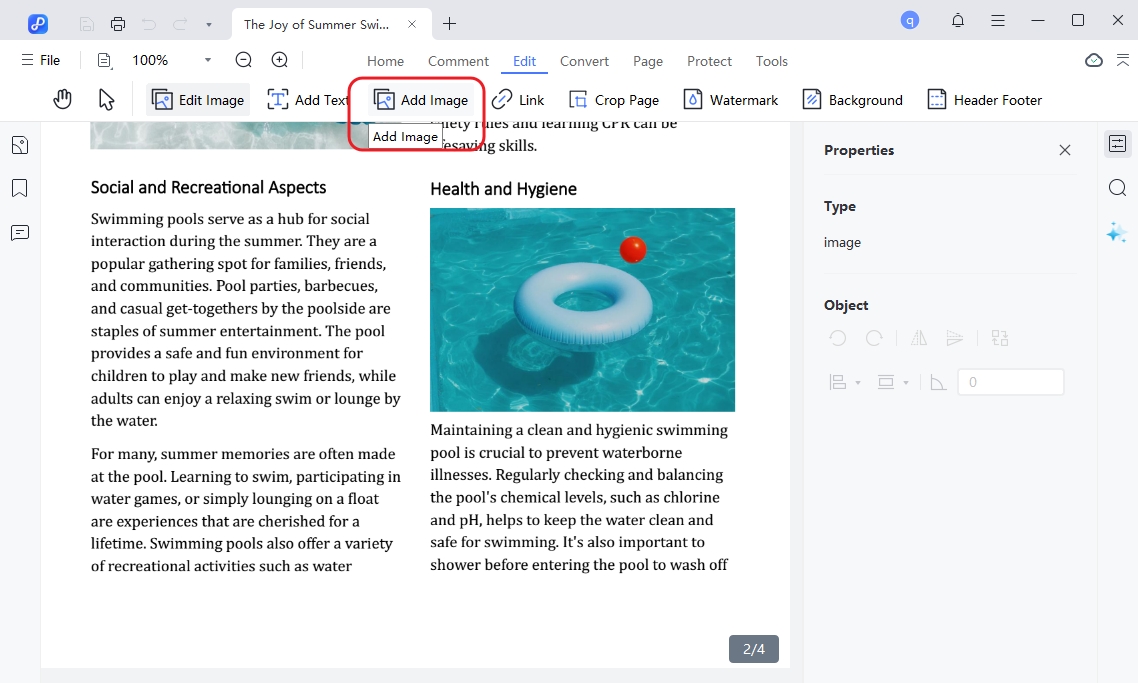Select the Crop Page tool
Viewport: 1138px width, 683px height.
(x=613, y=99)
